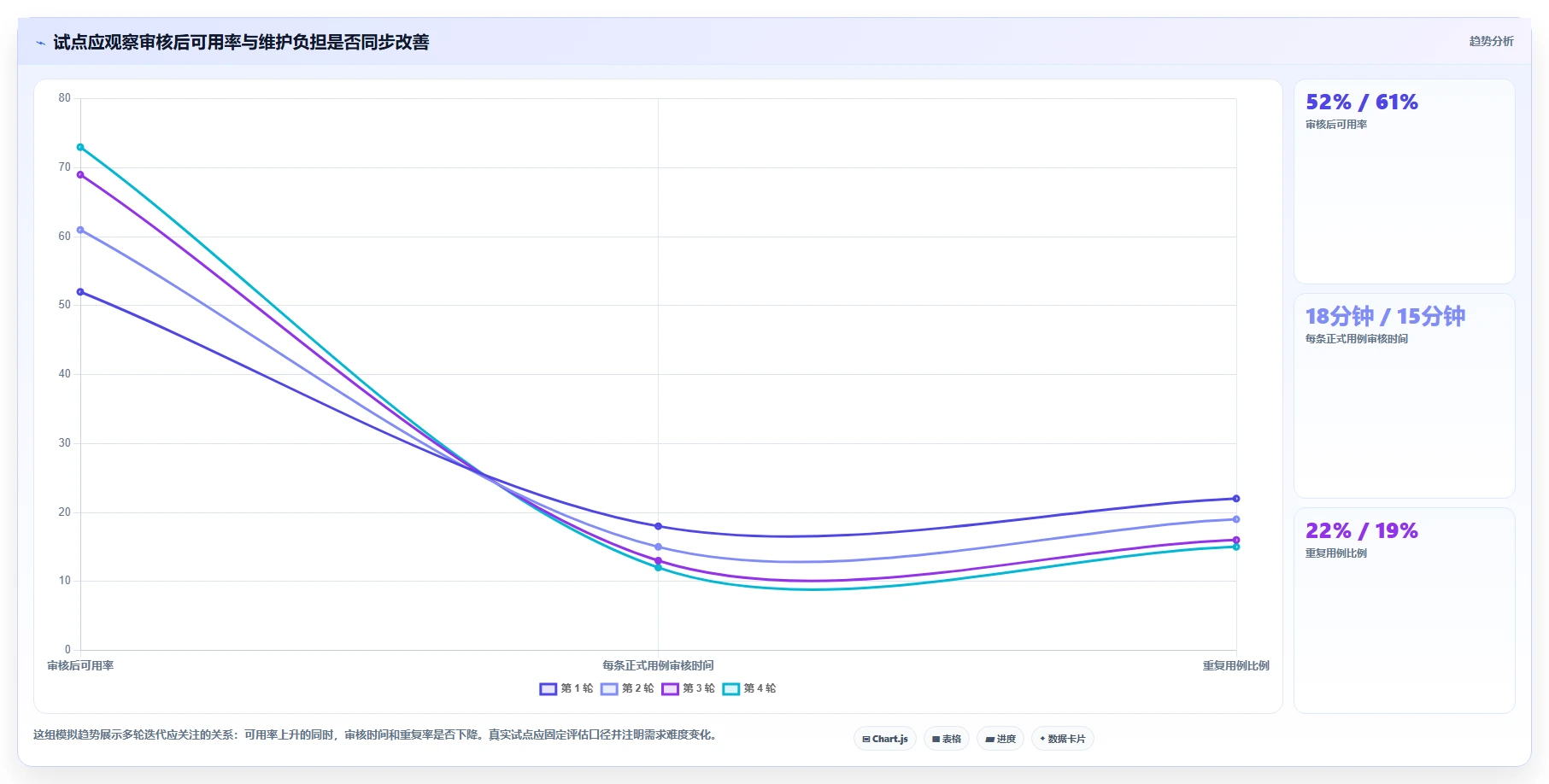Screen dimensions: 1549x784
Task: Click the 重复用例比例 caption inside the third card
Action: [x=1336, y=553]
